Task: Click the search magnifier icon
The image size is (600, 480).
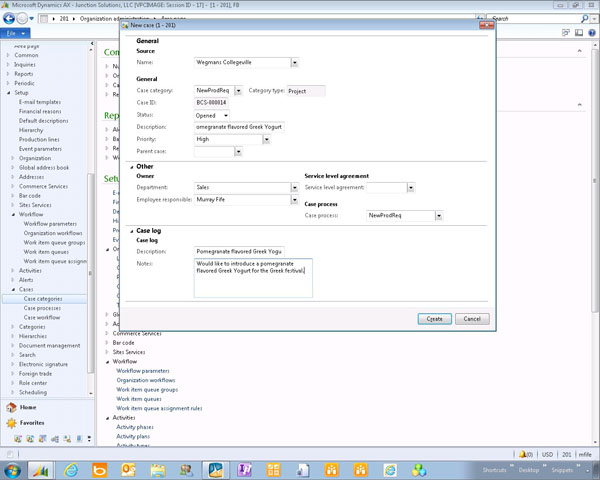Action: [584, 18]
